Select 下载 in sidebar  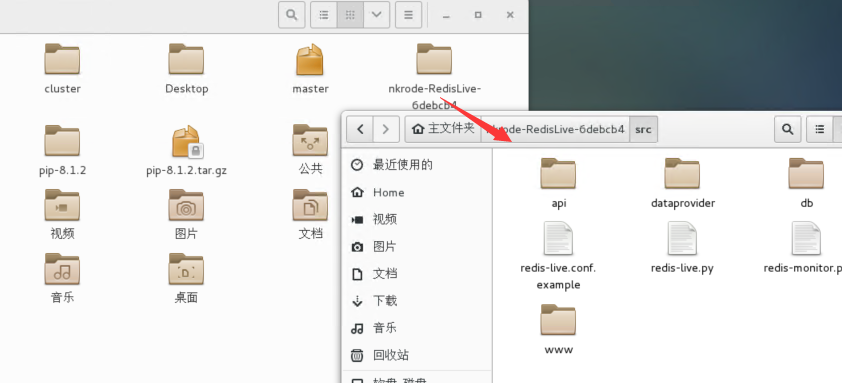[417, 301]
